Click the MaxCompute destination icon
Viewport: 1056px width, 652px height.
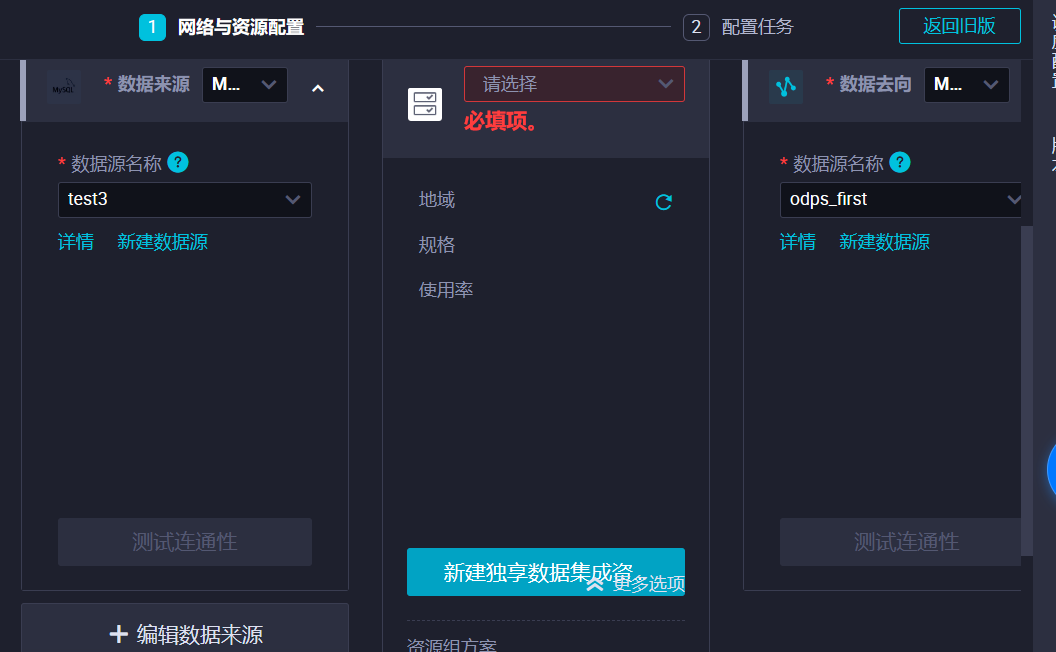point(786,87)
